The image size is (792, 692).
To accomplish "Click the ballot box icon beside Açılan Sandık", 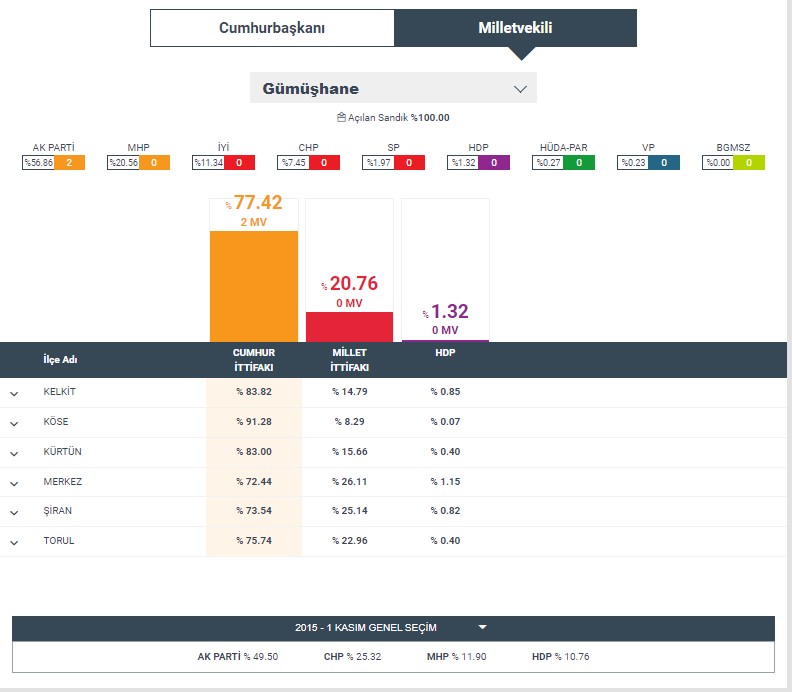I will (x=340, y=118).
